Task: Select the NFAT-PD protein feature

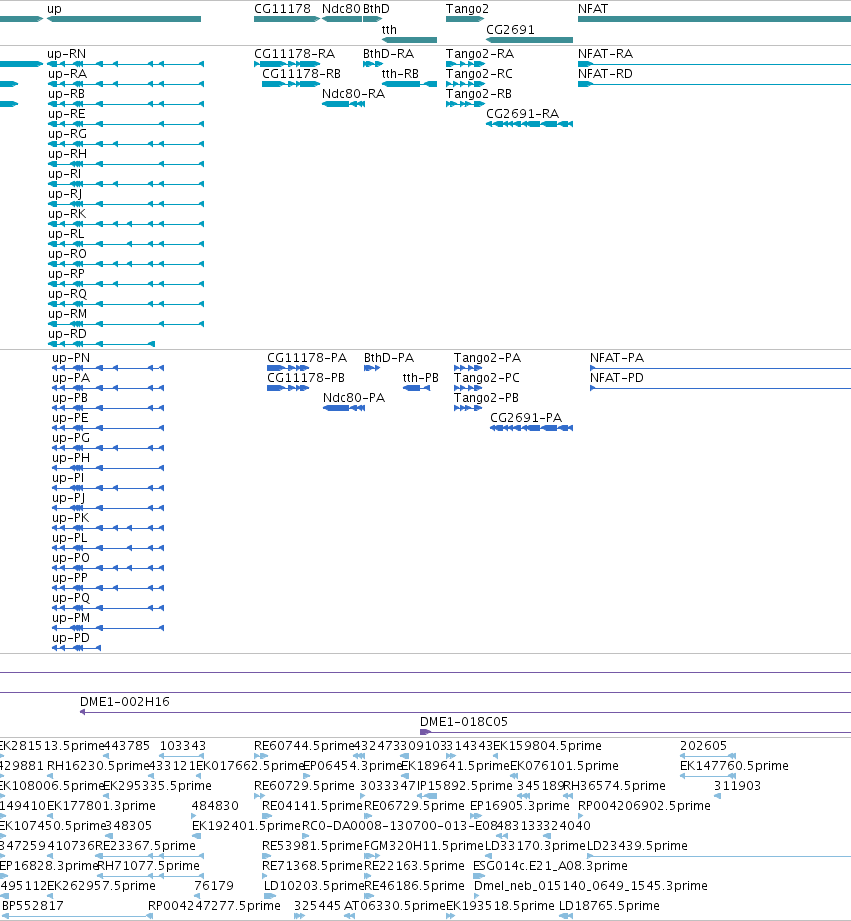Action: (x=721, y=388)
